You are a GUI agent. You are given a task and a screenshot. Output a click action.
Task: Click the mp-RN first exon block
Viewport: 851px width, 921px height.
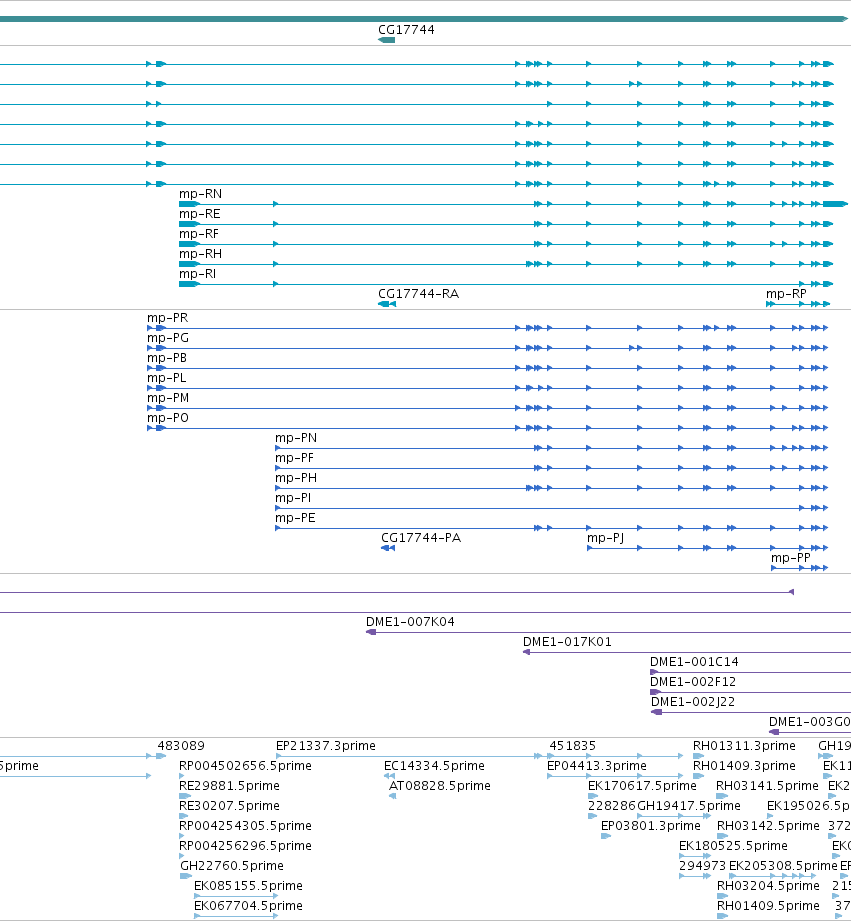coord(189,204)
